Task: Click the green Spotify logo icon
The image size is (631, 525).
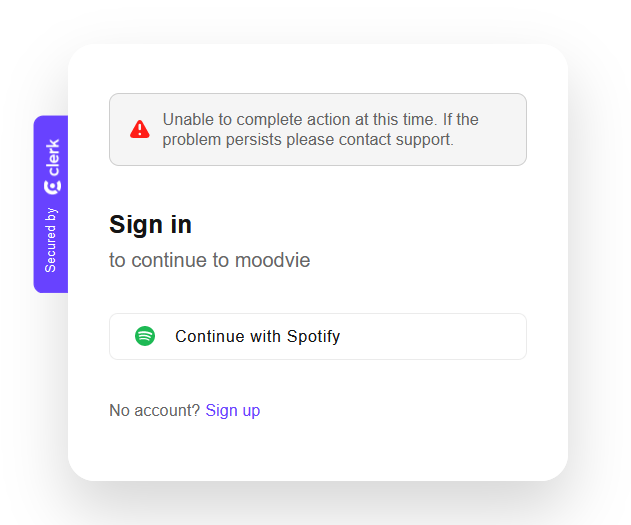Action: pos(145,336)
